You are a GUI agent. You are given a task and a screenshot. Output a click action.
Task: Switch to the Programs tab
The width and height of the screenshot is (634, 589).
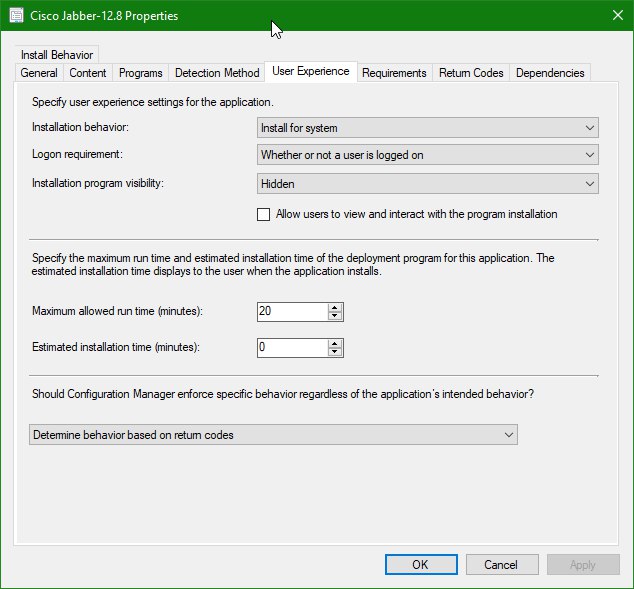(140, 73)
